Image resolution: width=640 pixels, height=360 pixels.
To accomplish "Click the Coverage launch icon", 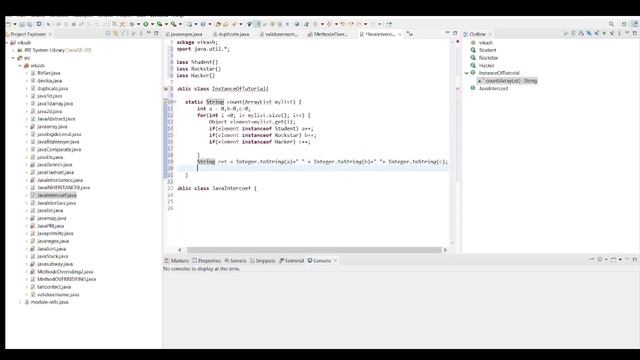I will (160, 24).
